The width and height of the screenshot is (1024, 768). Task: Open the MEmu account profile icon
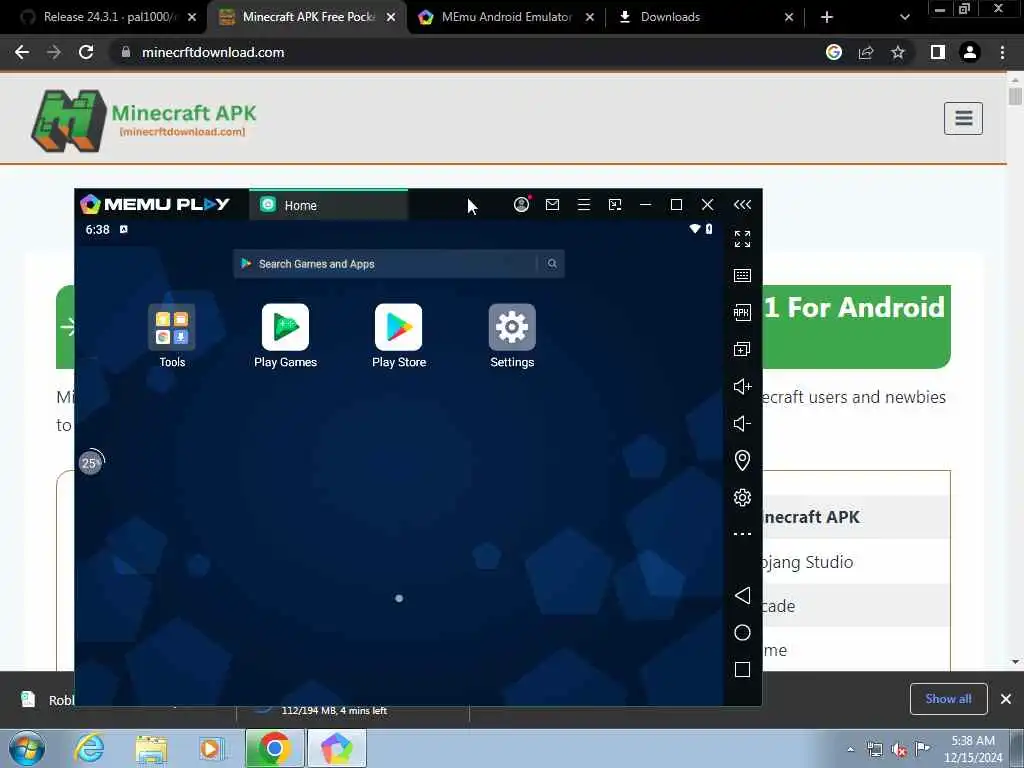tap(521, 204)
